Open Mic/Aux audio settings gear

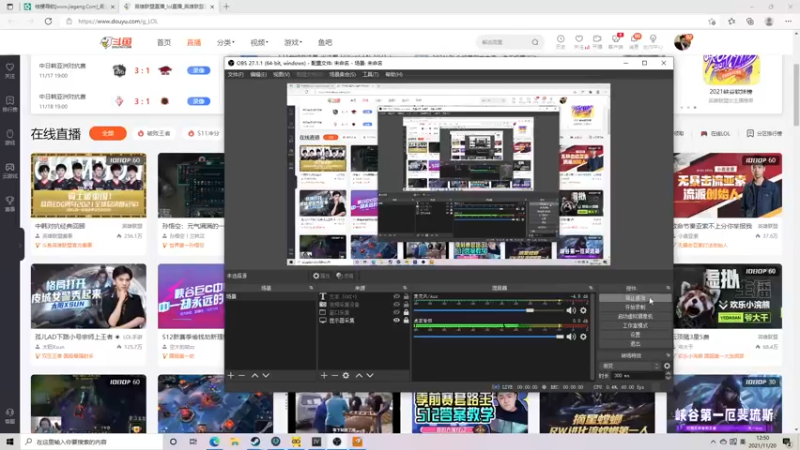[583, 310]
